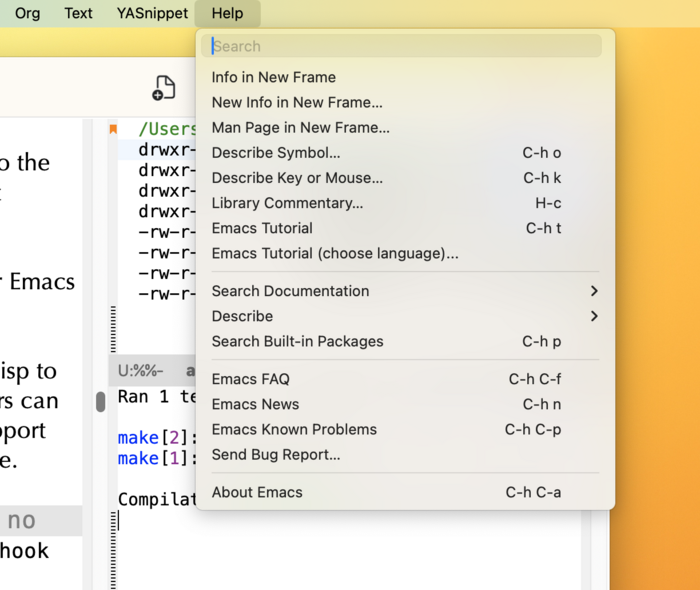Open Emacs News

[405, 404]
